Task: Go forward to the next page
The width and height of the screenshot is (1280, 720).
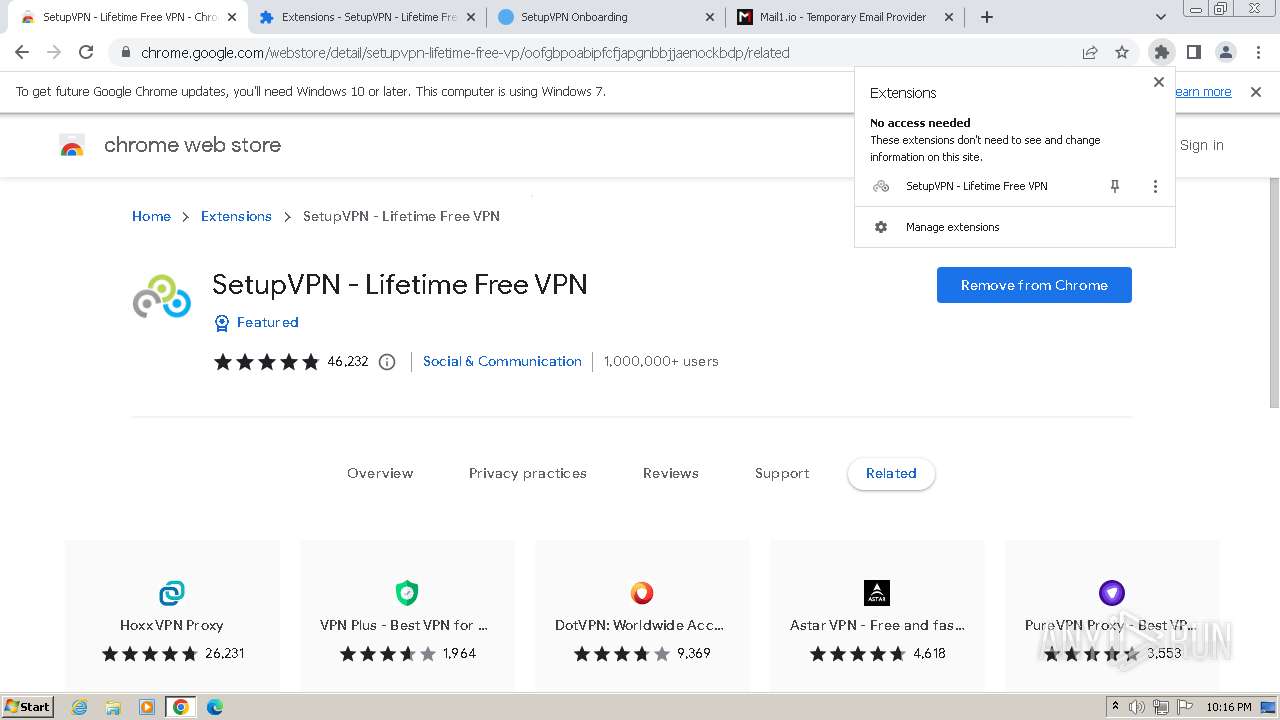Action: pyautogui.click(x=54, y=52)
